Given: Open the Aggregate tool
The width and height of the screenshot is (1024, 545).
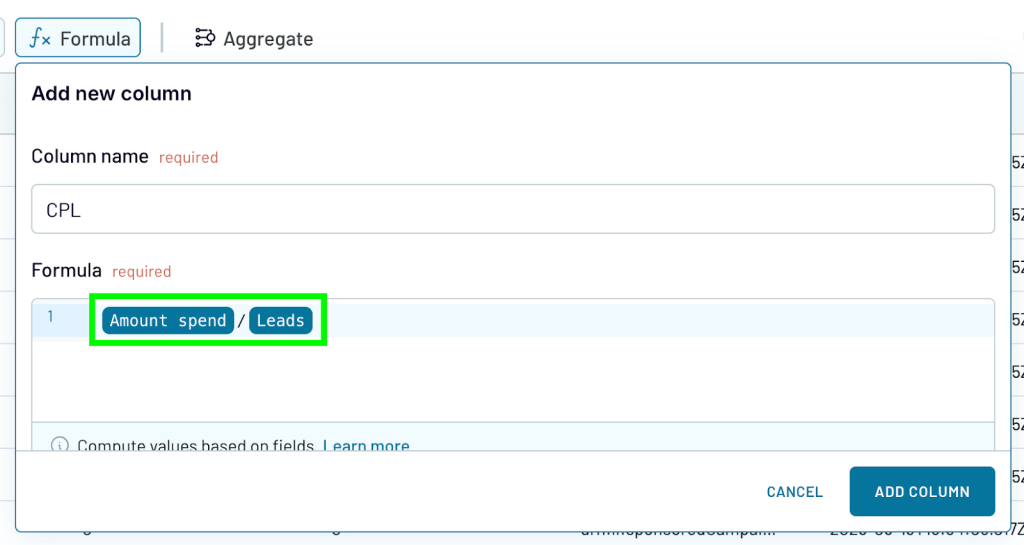Looking at the screenshot, I should pos(254,39).
